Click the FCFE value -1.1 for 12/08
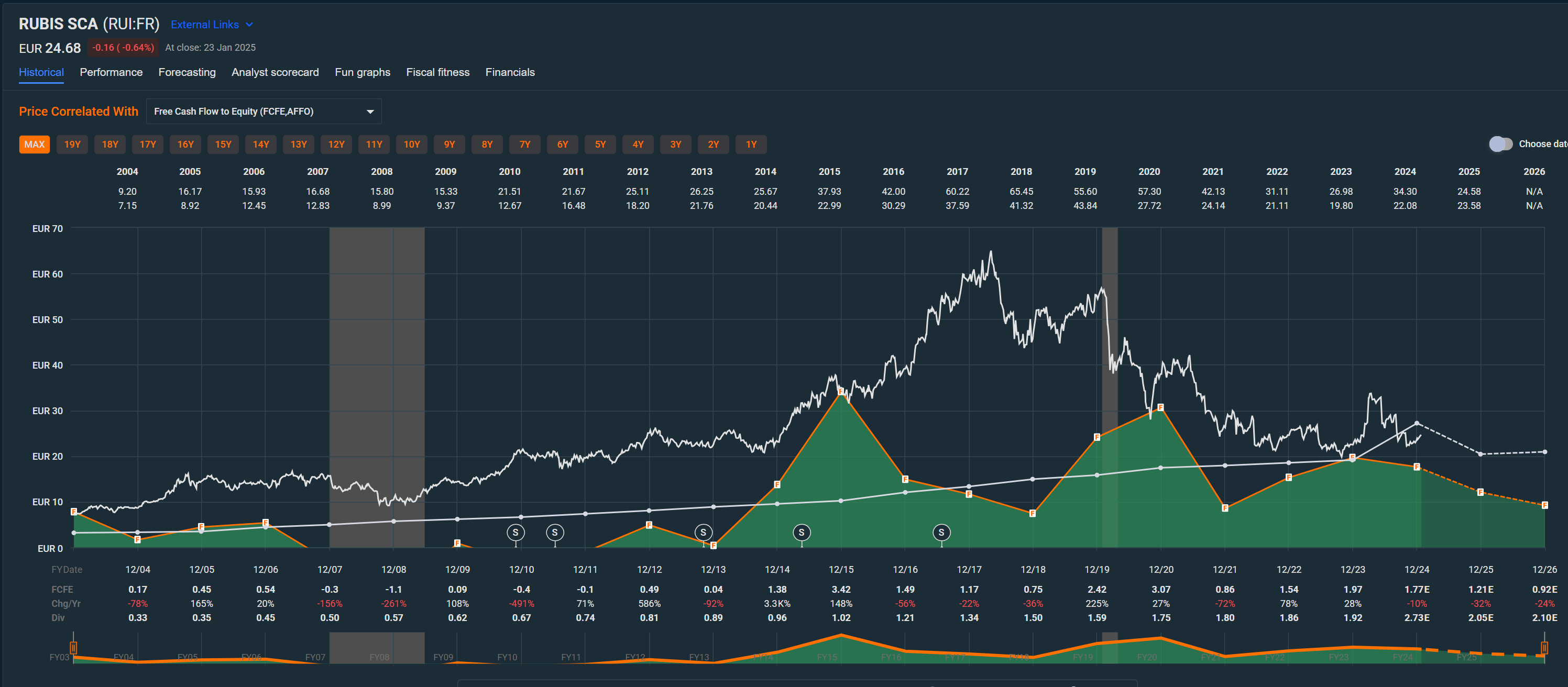1568x687 pixels. pos(394,589)
